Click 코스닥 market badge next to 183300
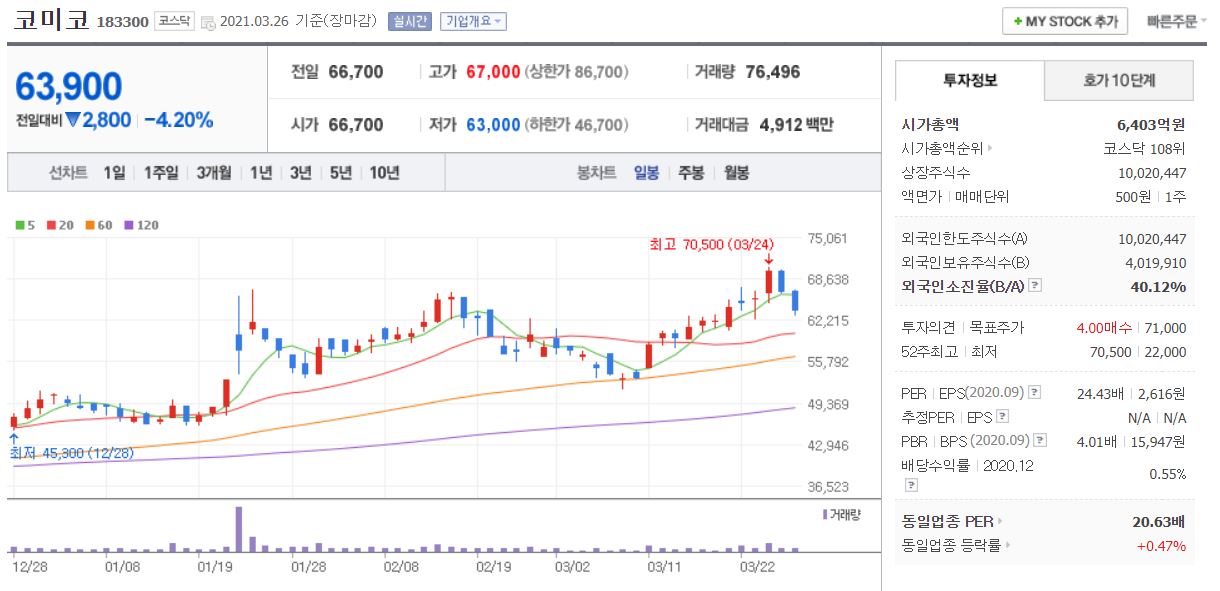Viewport: 1220px width, 591px height. tap(175, 21)
